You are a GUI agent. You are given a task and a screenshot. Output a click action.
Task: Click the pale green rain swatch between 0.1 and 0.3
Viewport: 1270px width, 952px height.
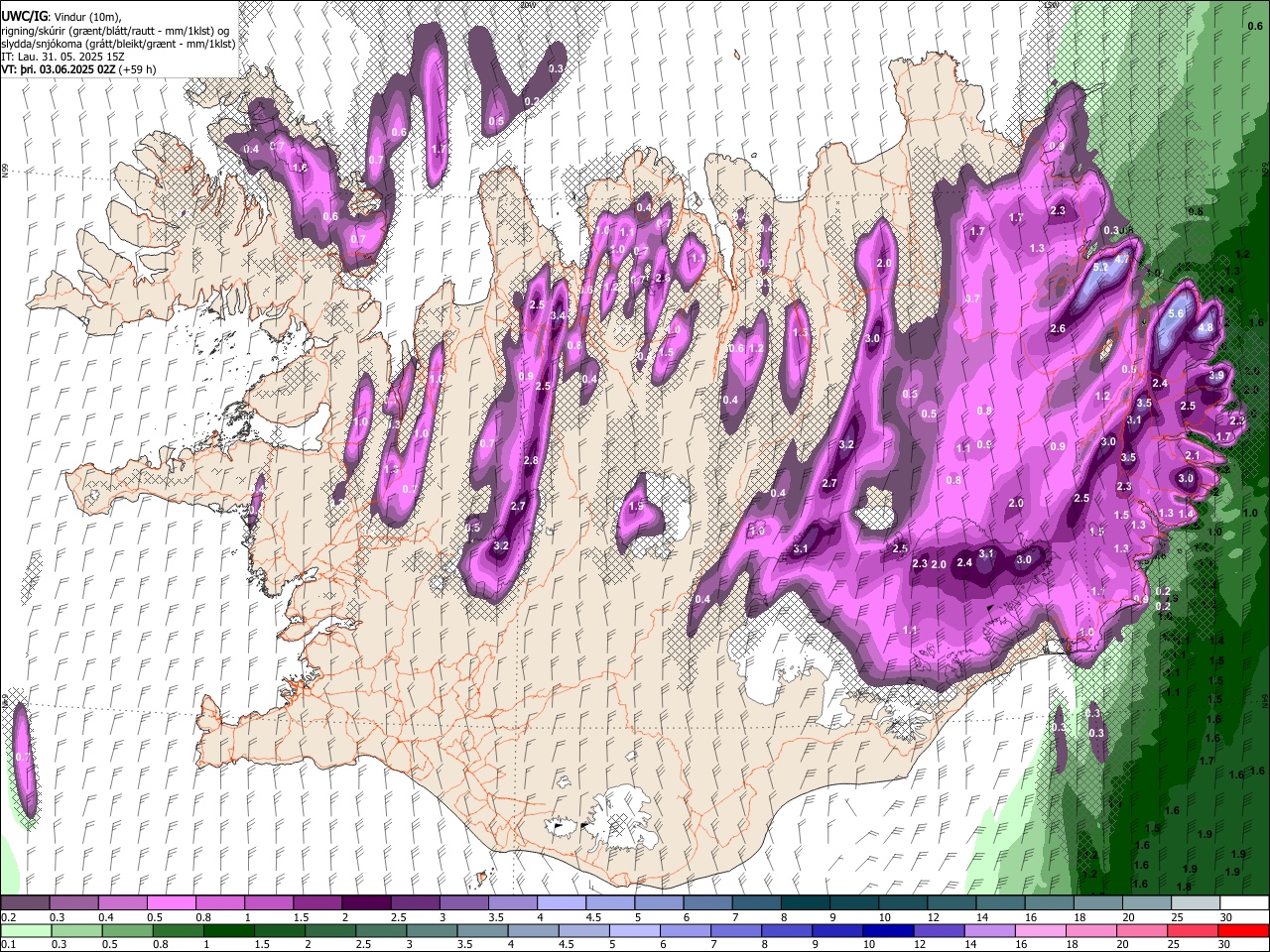click(x=25, y=930)
